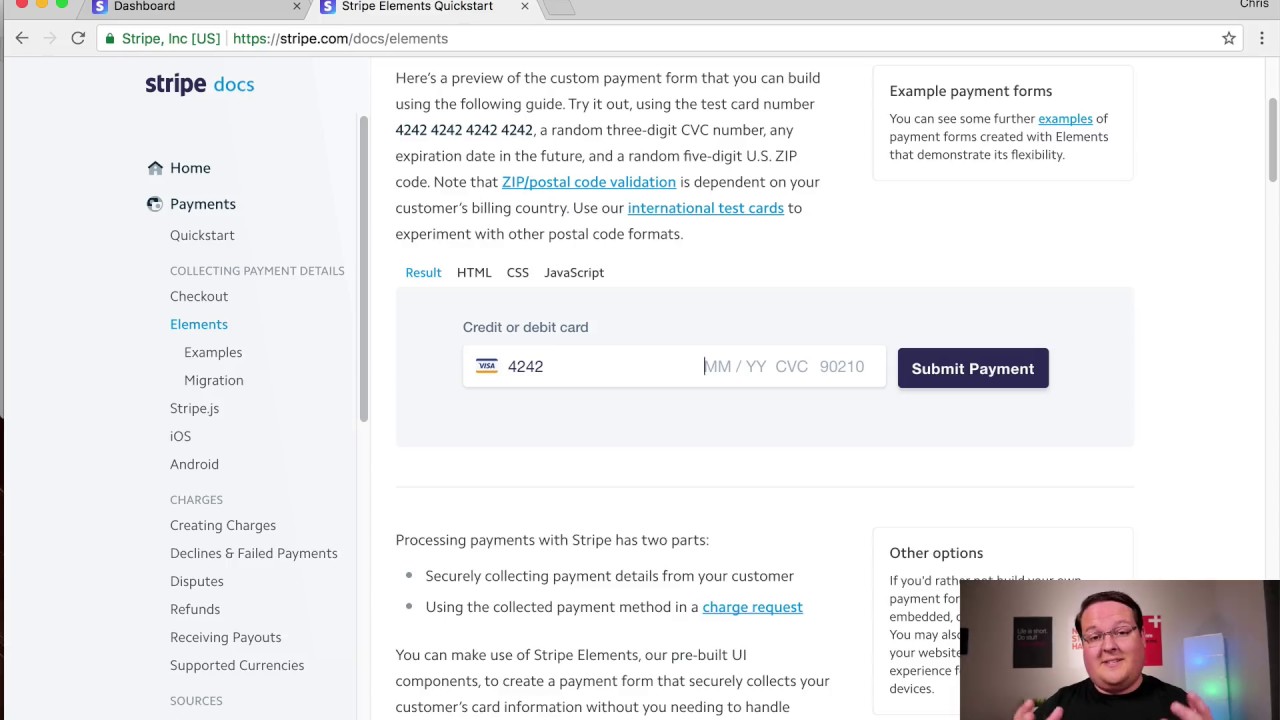This screenshot has height=720, width=1280.
Task: Open Migration under Elements
Action: coord(214,380)
